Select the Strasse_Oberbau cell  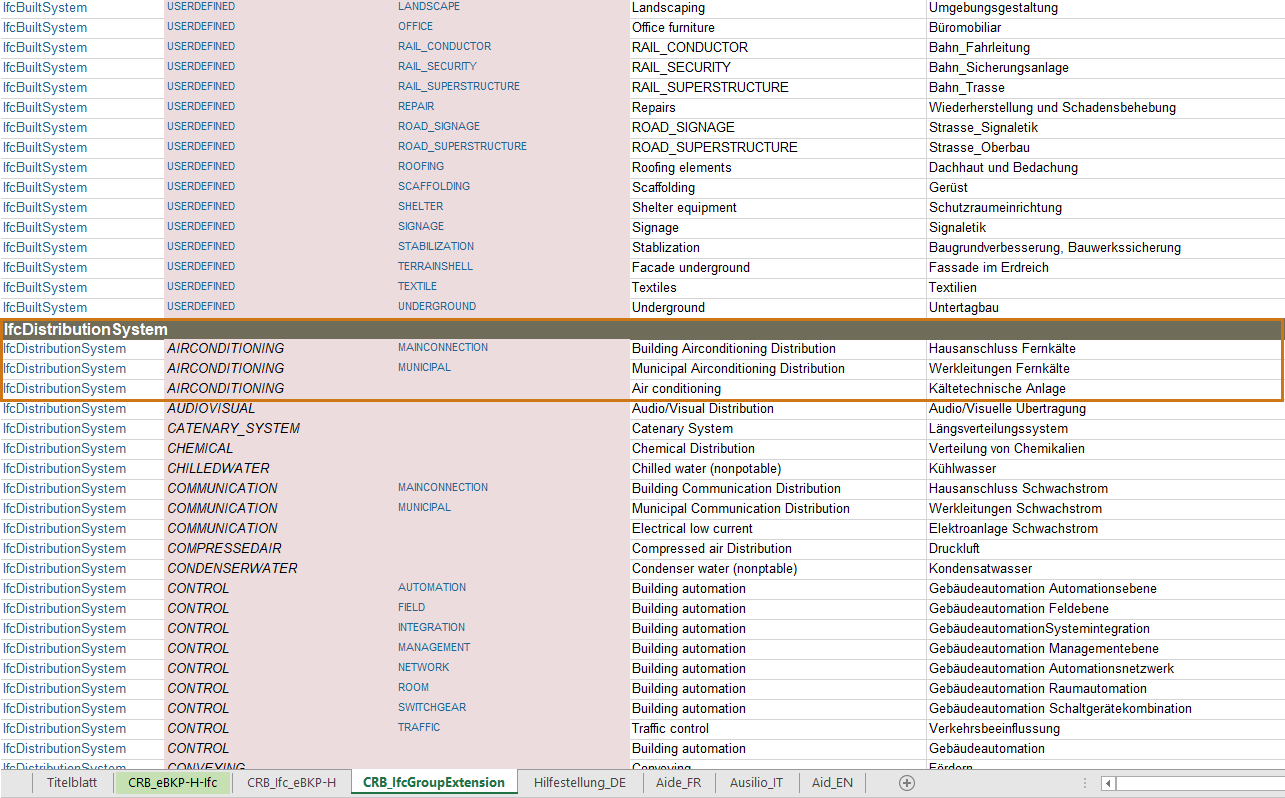pos(1105,147)
